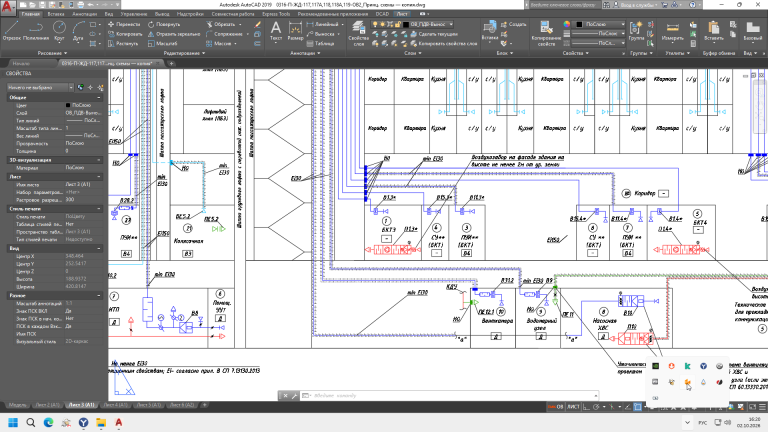
Task: Activate the Дуга (arc) tool
Action: click(x=78, y=30)
